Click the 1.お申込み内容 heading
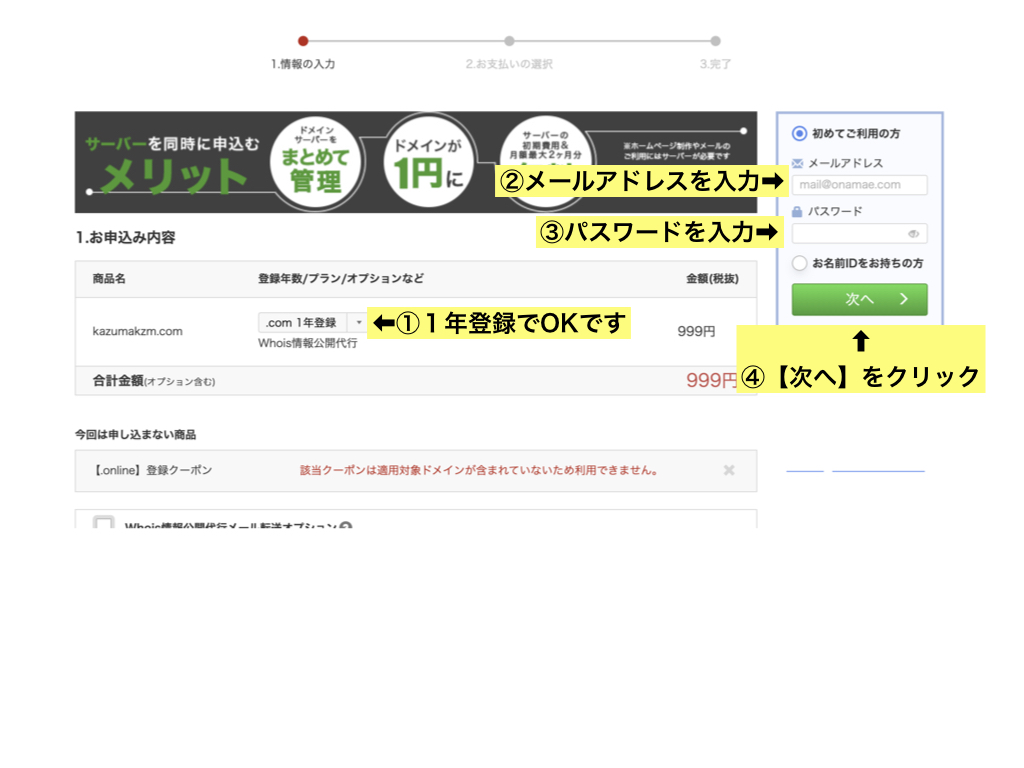1024x768 pixels. click(x=125, y=237)
